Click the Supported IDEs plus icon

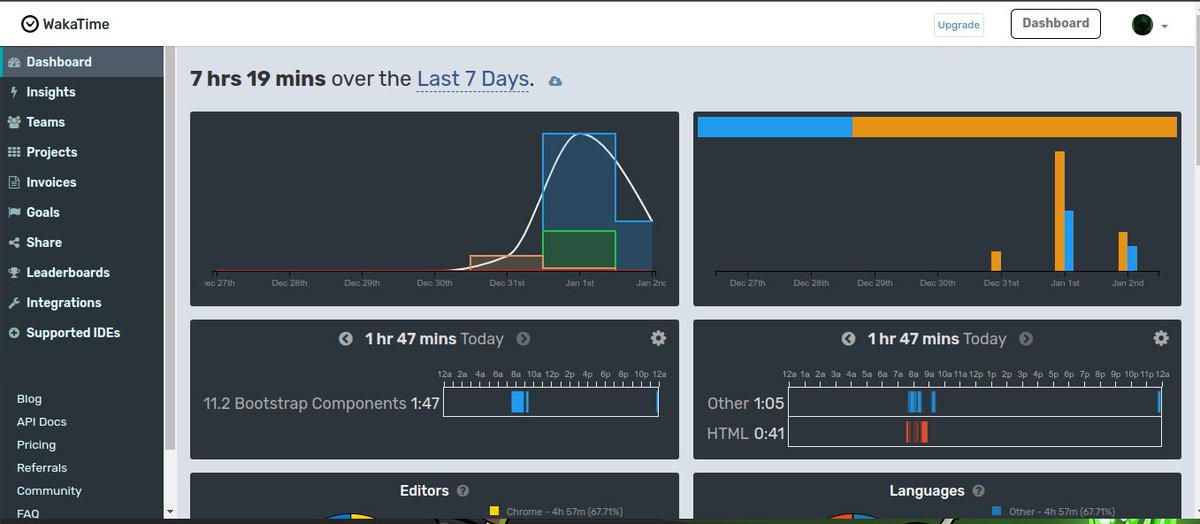point(14,332)
